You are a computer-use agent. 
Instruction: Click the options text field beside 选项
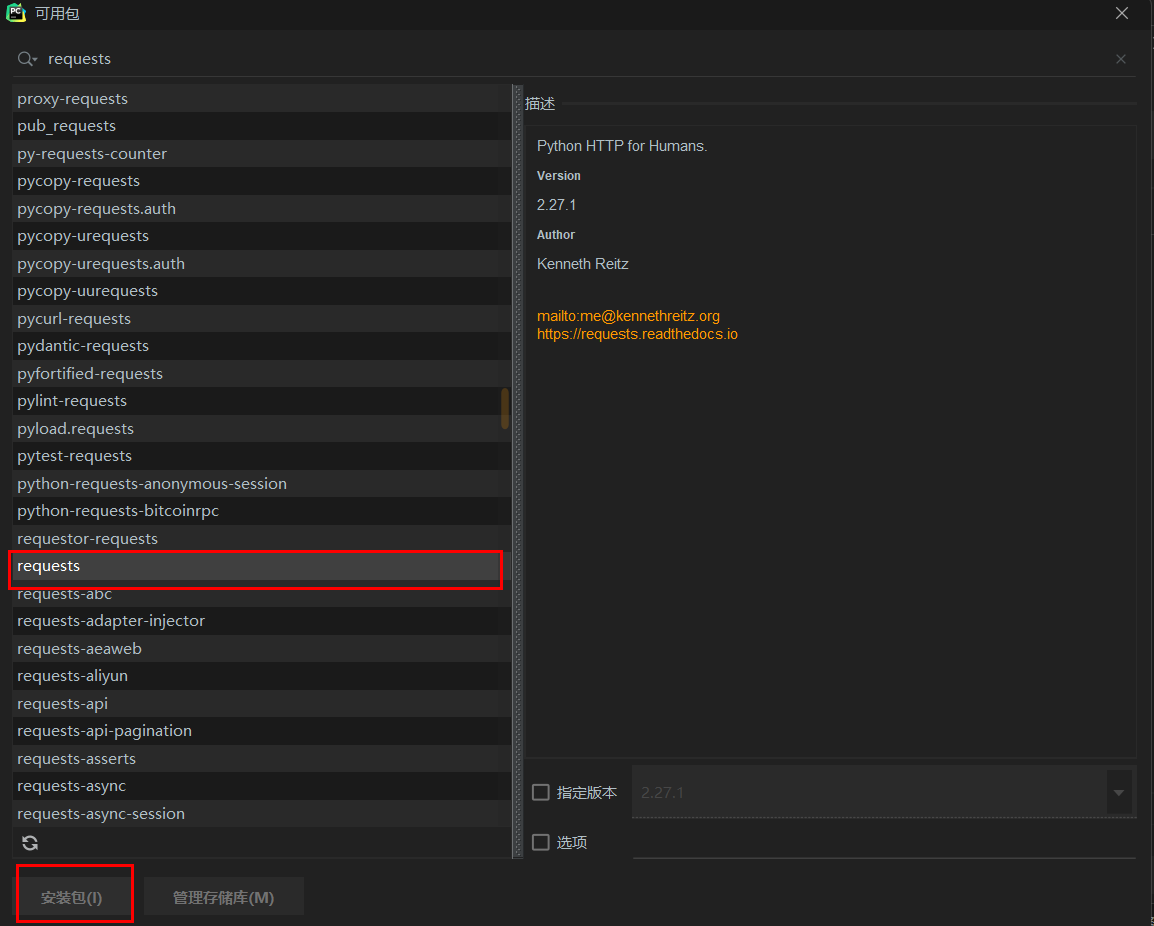pyautogui.click(x=884, y=843)
